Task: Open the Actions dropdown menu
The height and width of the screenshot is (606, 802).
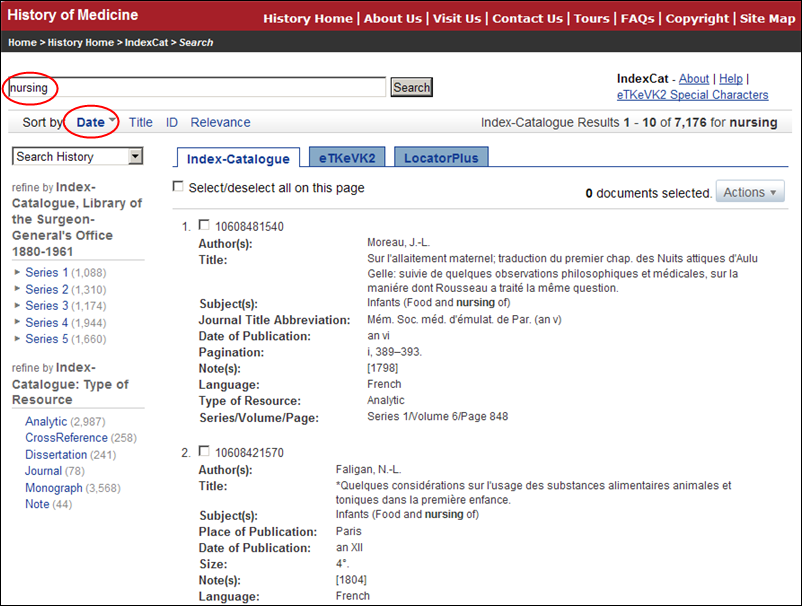Action: click(x=750, y=192)
